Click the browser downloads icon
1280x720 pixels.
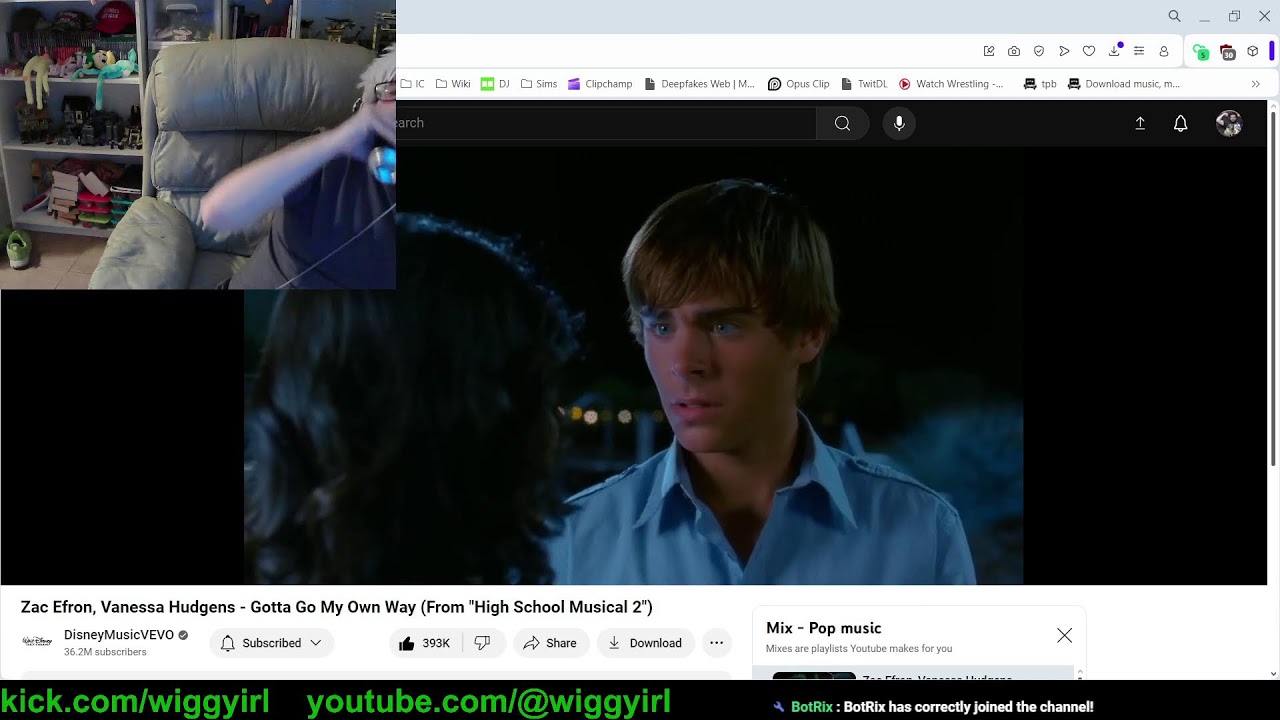pyautogui.click(x=1114, y=51)
